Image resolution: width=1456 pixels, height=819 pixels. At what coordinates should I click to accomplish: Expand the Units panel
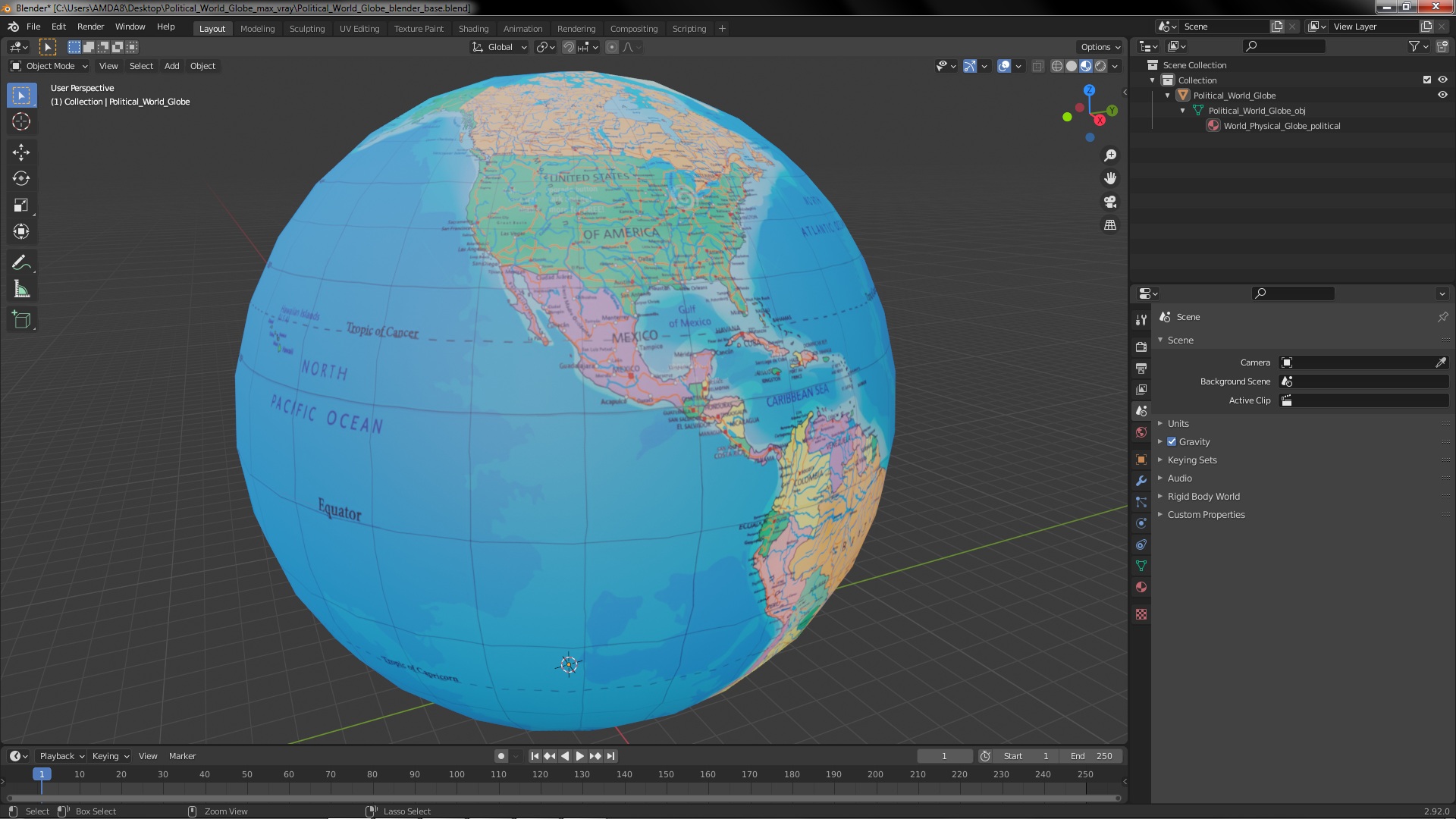(1178, 424)
